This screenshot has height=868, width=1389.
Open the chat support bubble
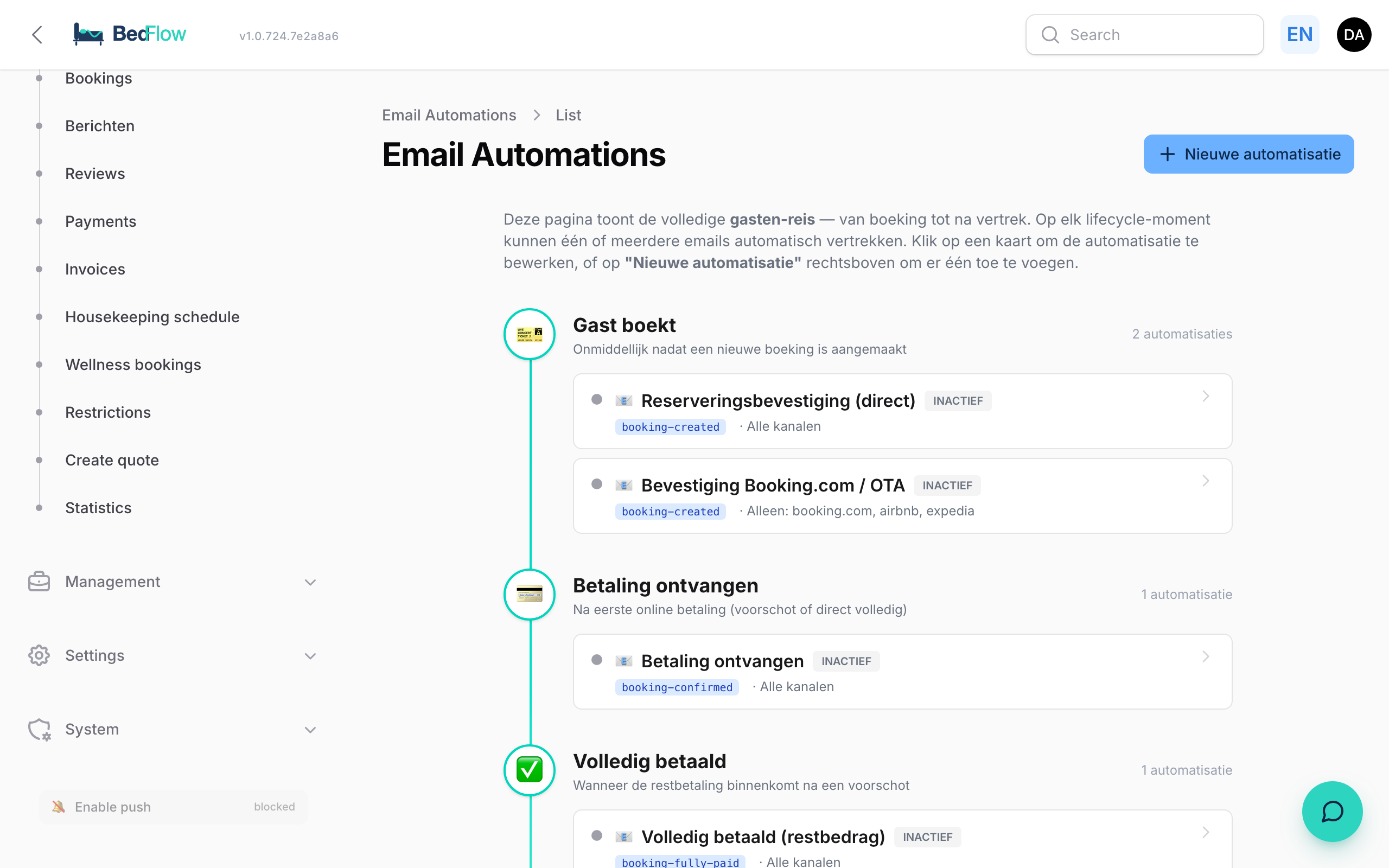click(1331, 811)
